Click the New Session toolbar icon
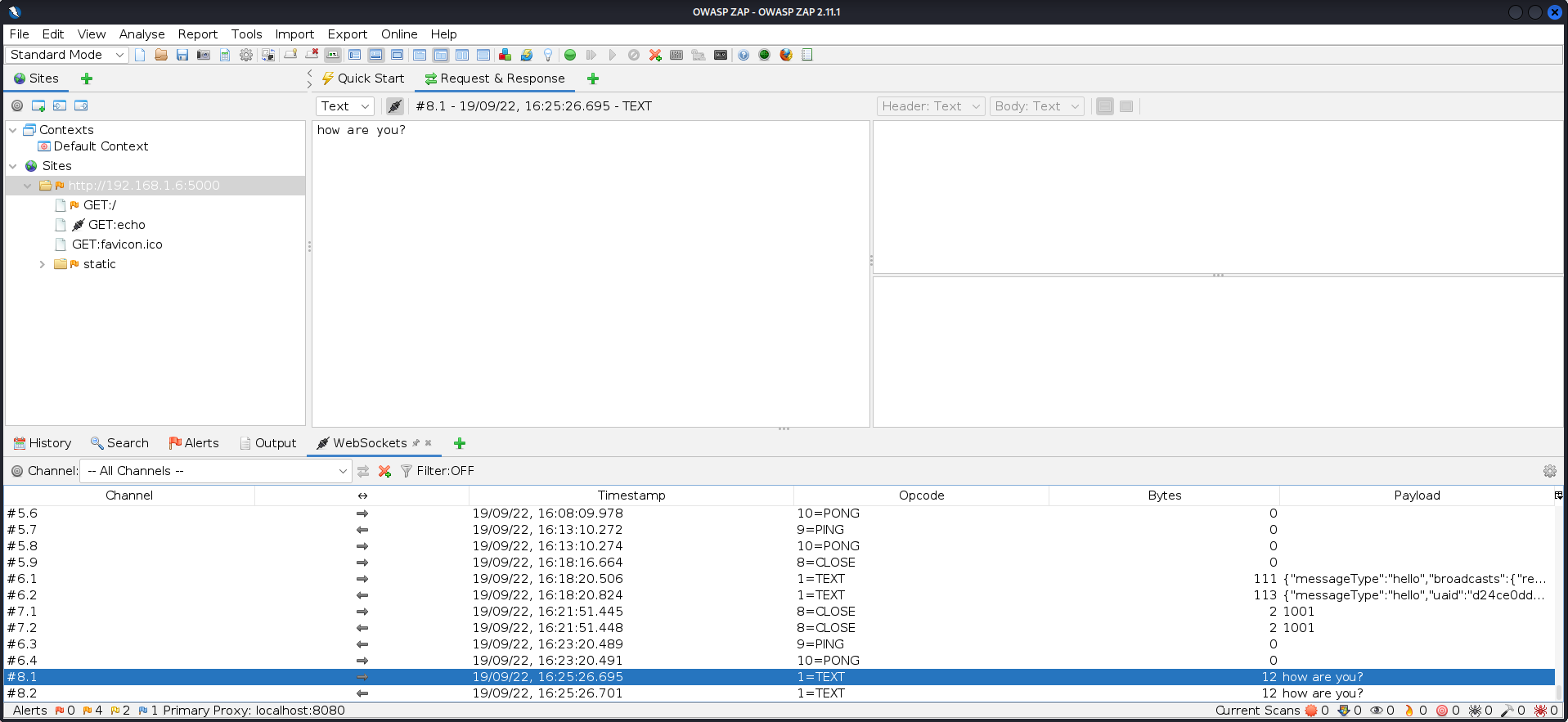1568x722 pixels. pyautogui.click(x=140, y=55)
